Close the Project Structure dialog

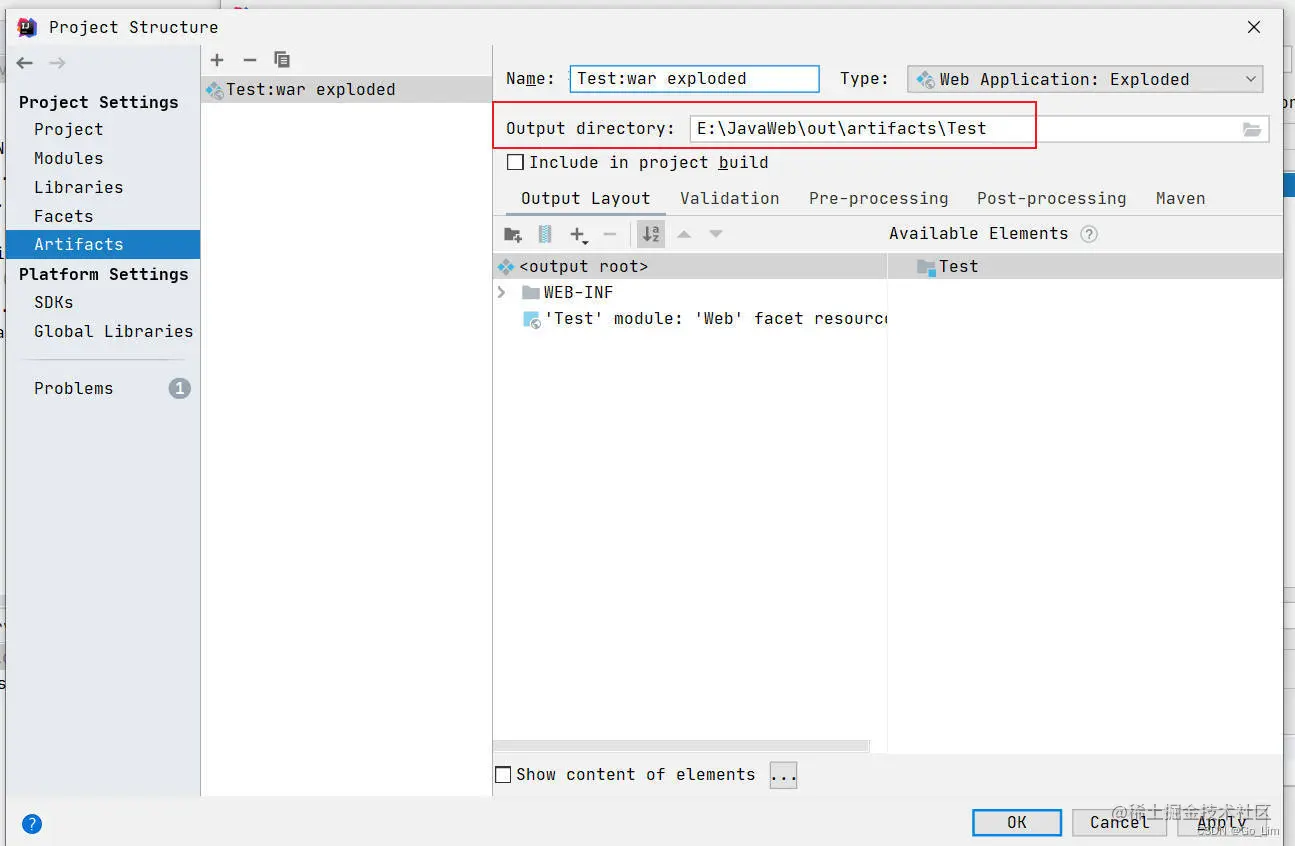tap(1254, 28)
